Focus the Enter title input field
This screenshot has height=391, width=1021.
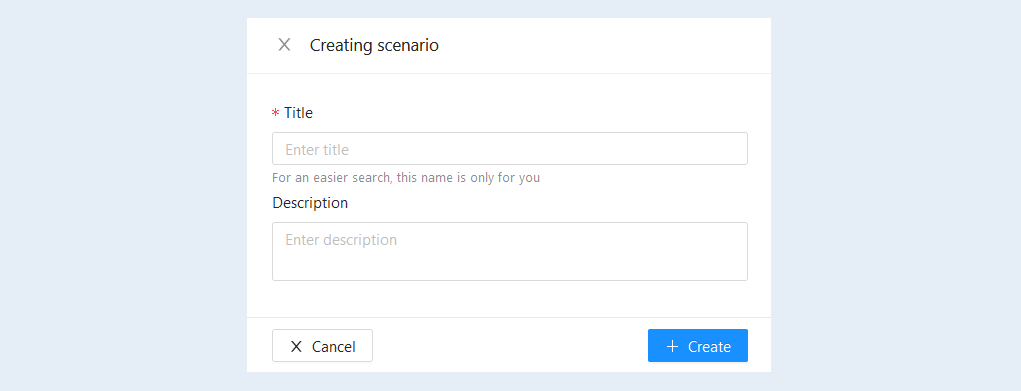point(509,149)
